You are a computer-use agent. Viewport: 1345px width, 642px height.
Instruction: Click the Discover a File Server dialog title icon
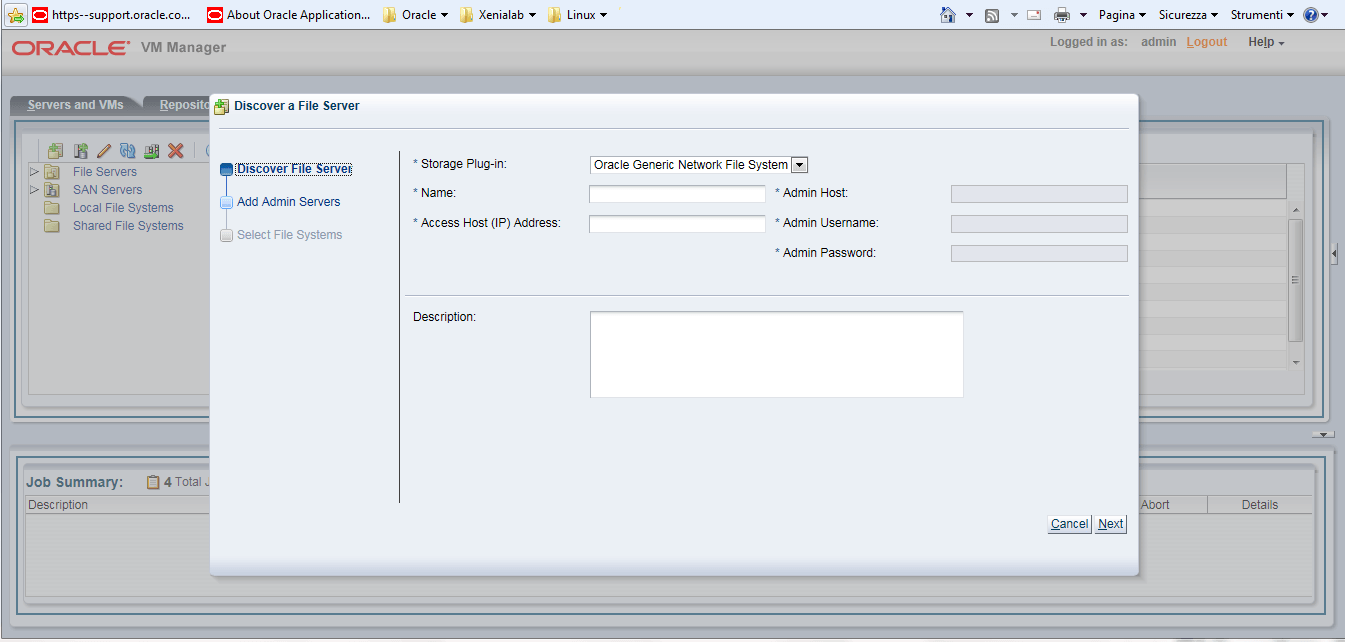point(222,106)
